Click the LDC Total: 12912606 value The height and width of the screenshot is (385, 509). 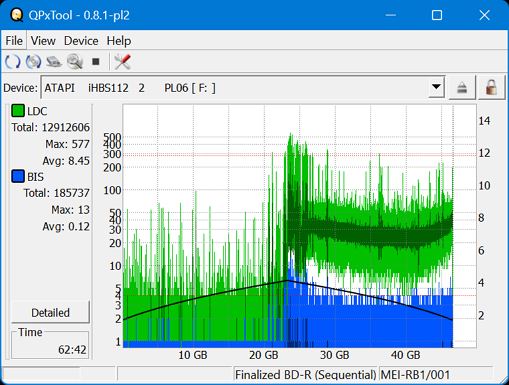click(51, 127)
